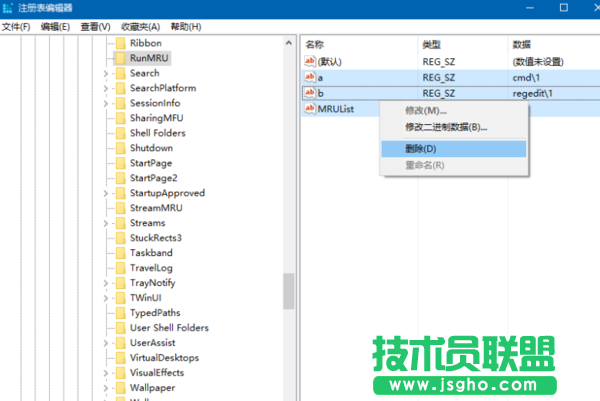Screen dimensions: 600x401
Task: Select the Streams key
Action: coord(147,223)
